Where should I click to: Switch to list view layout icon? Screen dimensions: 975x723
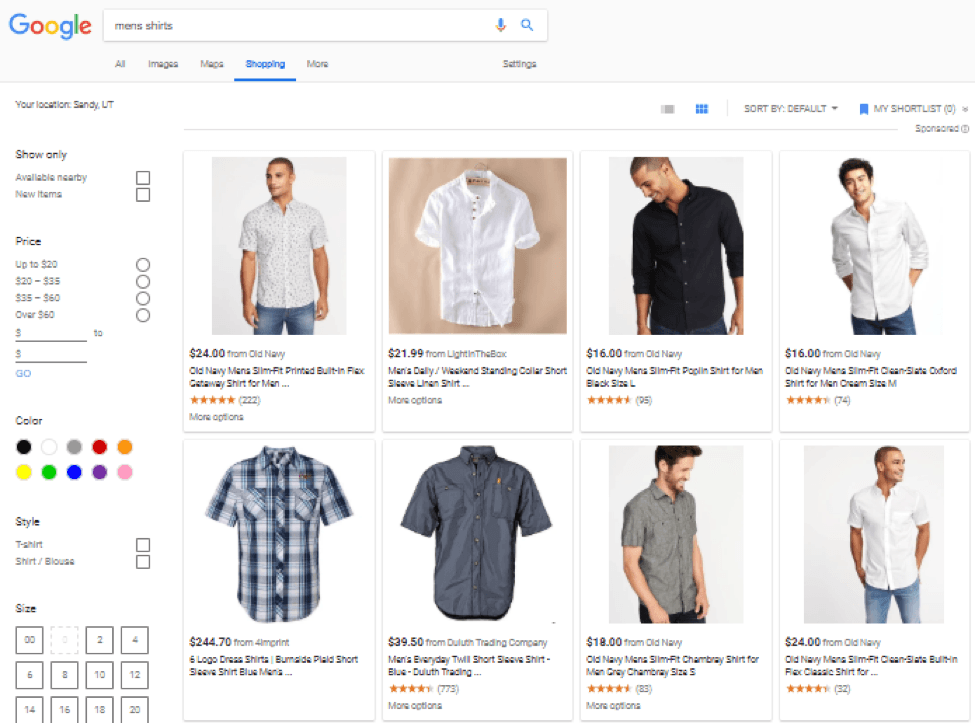click(668, 109)
